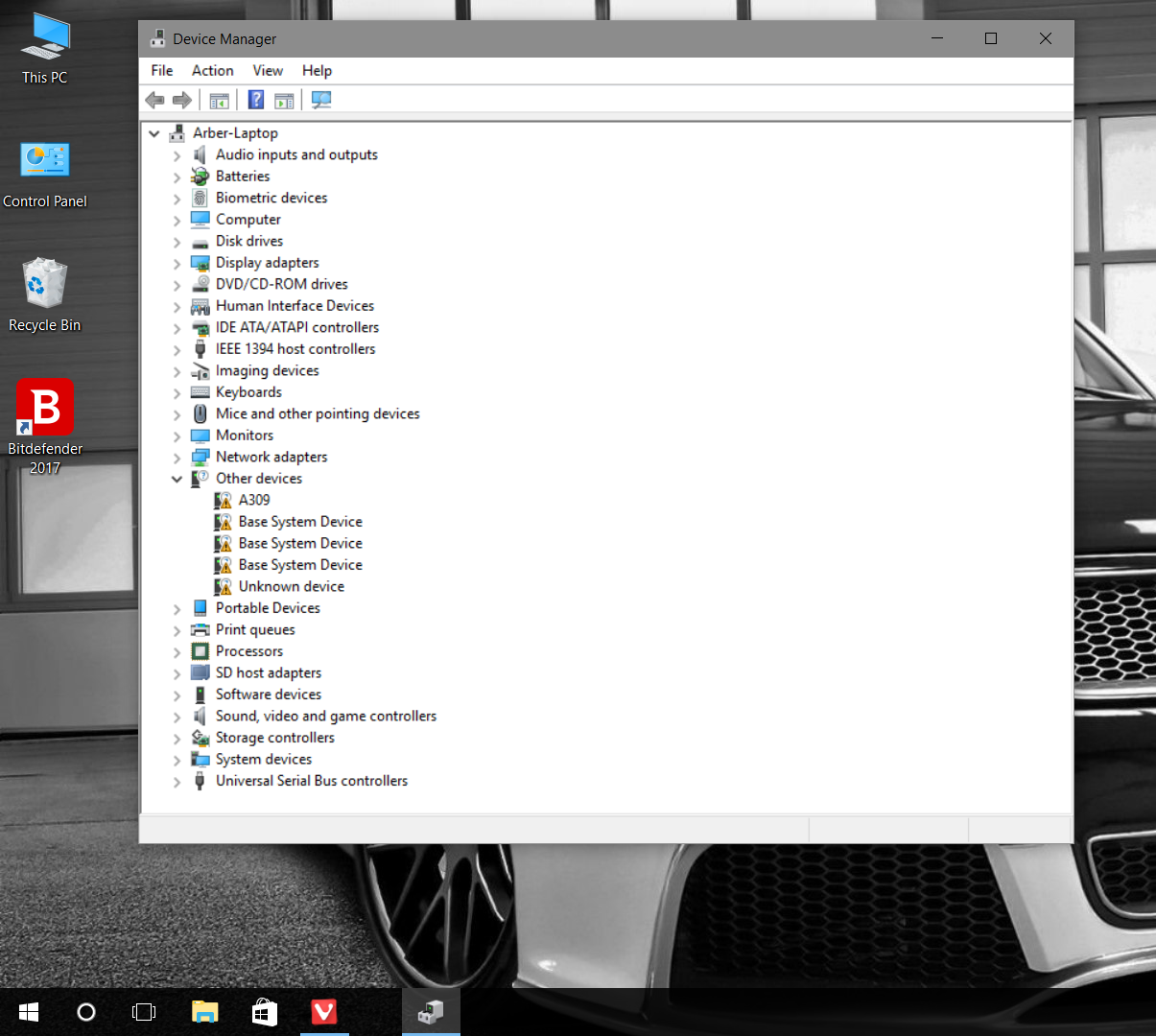Screen dimensions: 1156x1036
Task: Expand Universal Serial Bus controllers
Action: [177, 782]
